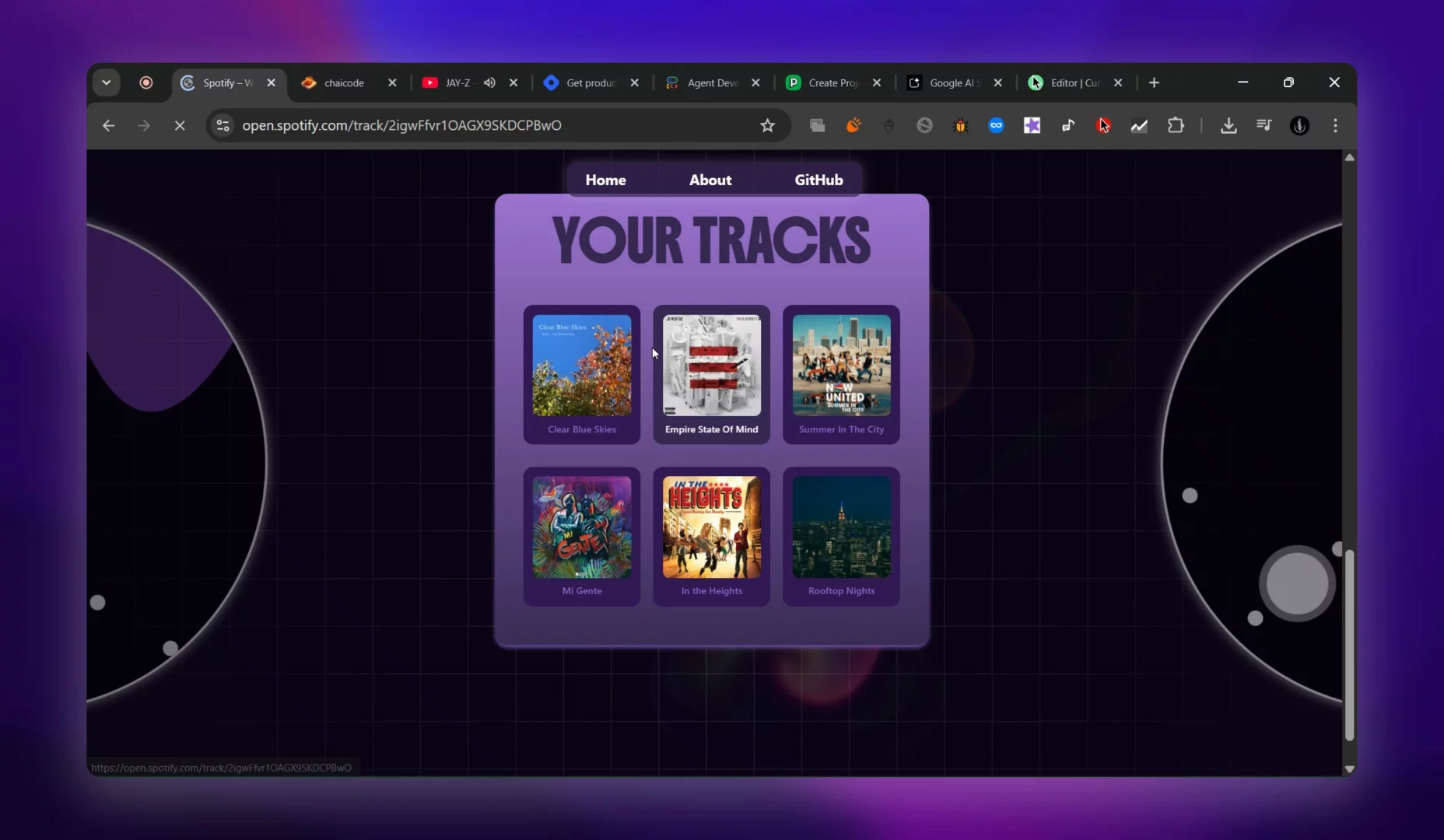
Task: Bookmark this page with the star icon
Action: pyautogui.click(x=767, y=125)
